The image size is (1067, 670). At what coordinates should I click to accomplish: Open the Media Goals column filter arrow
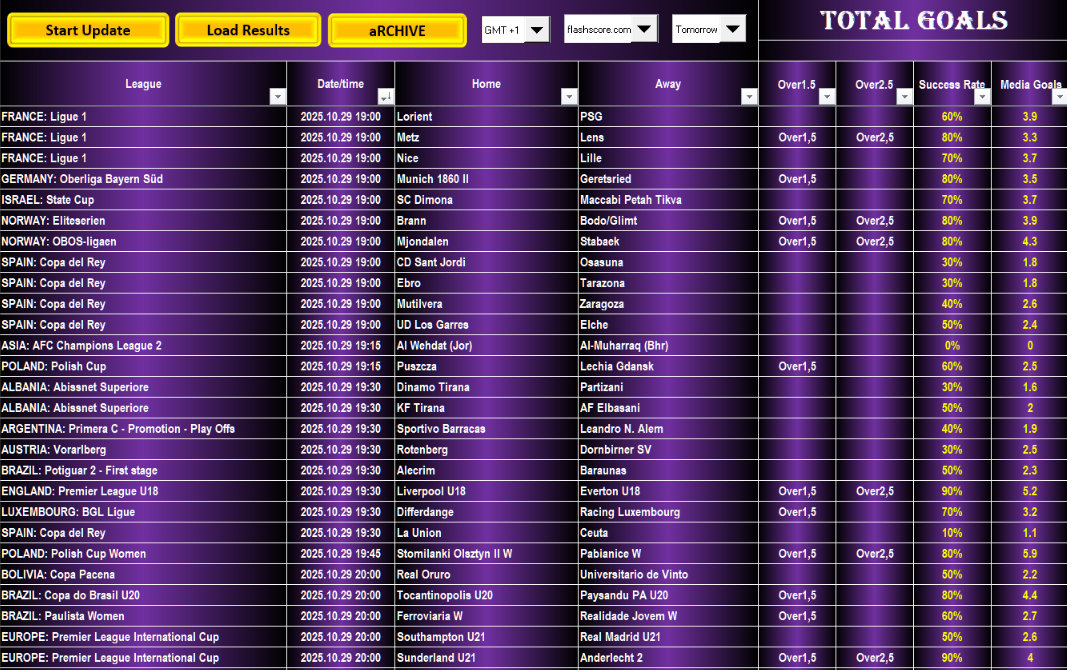click(x=1057, y=97)
